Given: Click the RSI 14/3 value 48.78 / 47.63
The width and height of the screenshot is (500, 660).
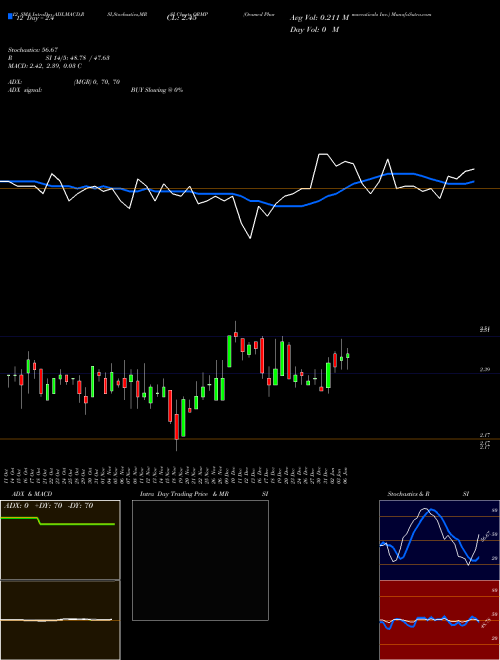Looking at the screenshot, I should (78, 58).
